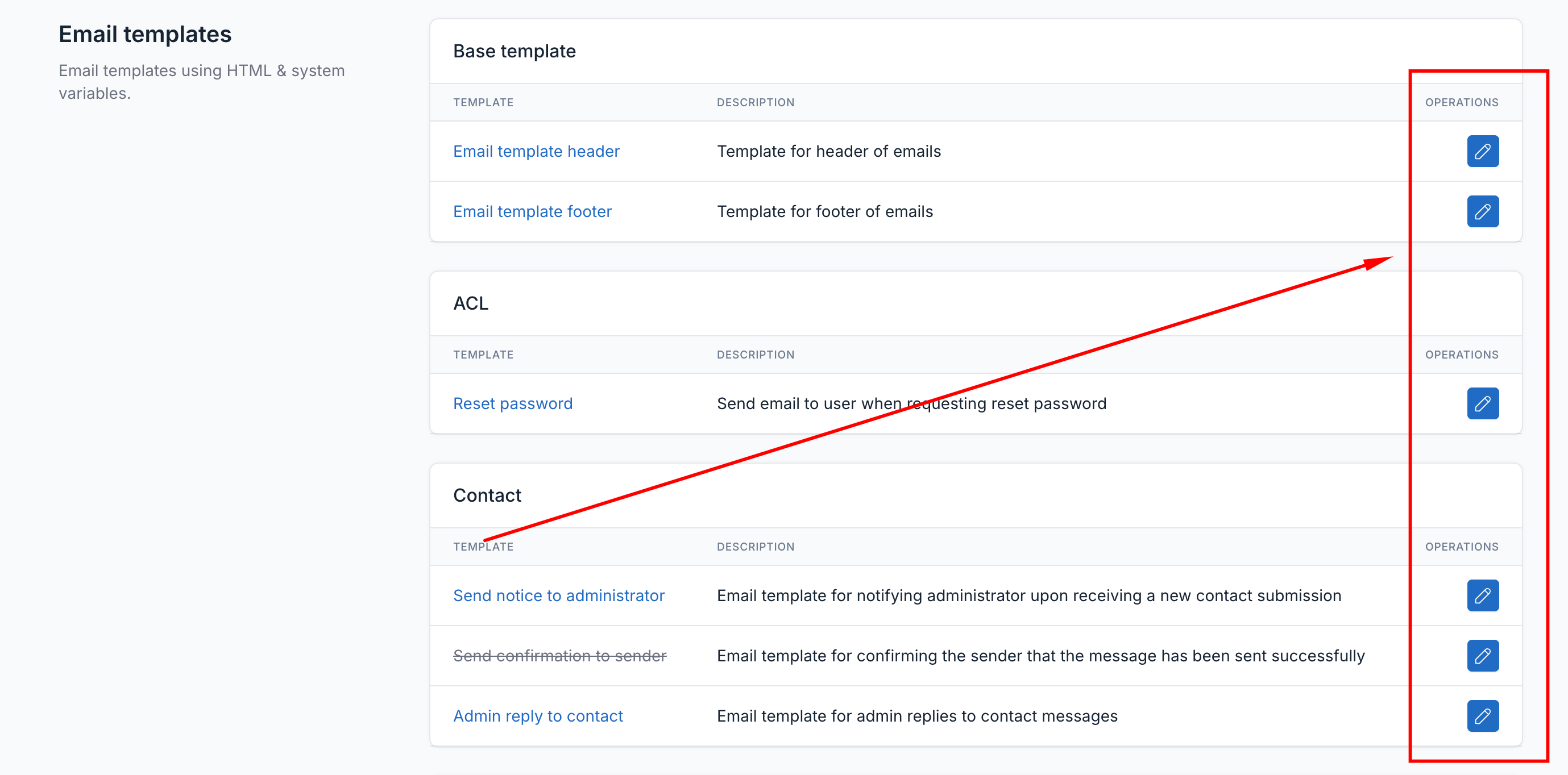The image size is (1568, 775).
Task: Click the ACL section heading
Action: 471,303
